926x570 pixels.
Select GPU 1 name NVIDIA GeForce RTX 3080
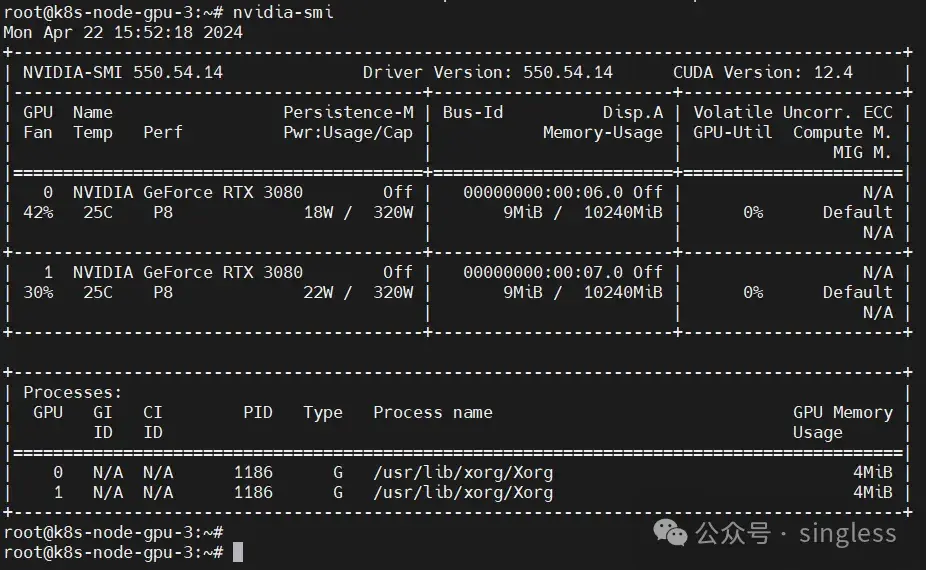click(188, 272)
